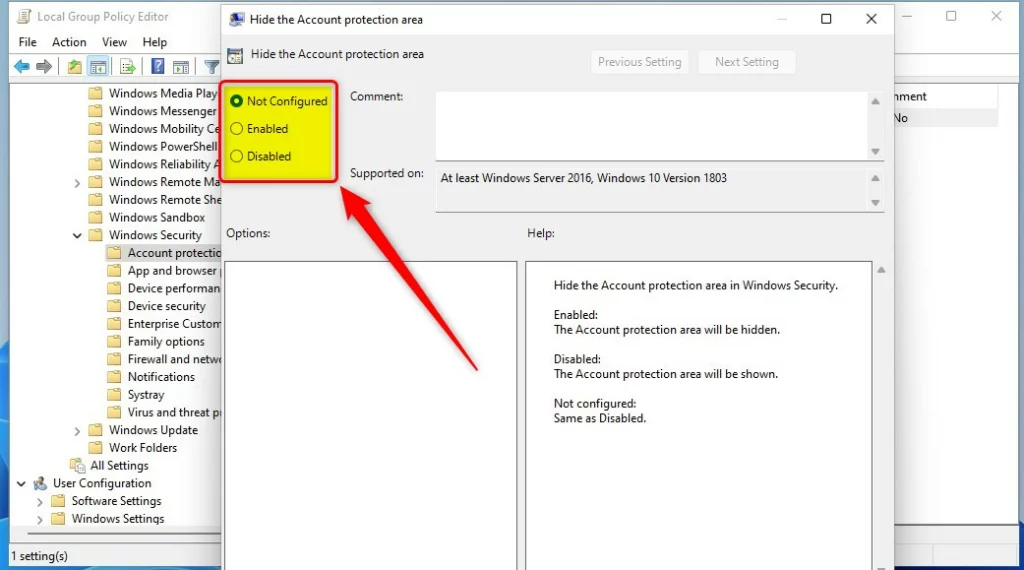
Task: Click the All Settings node icon
Action: (x=78, y=465)
